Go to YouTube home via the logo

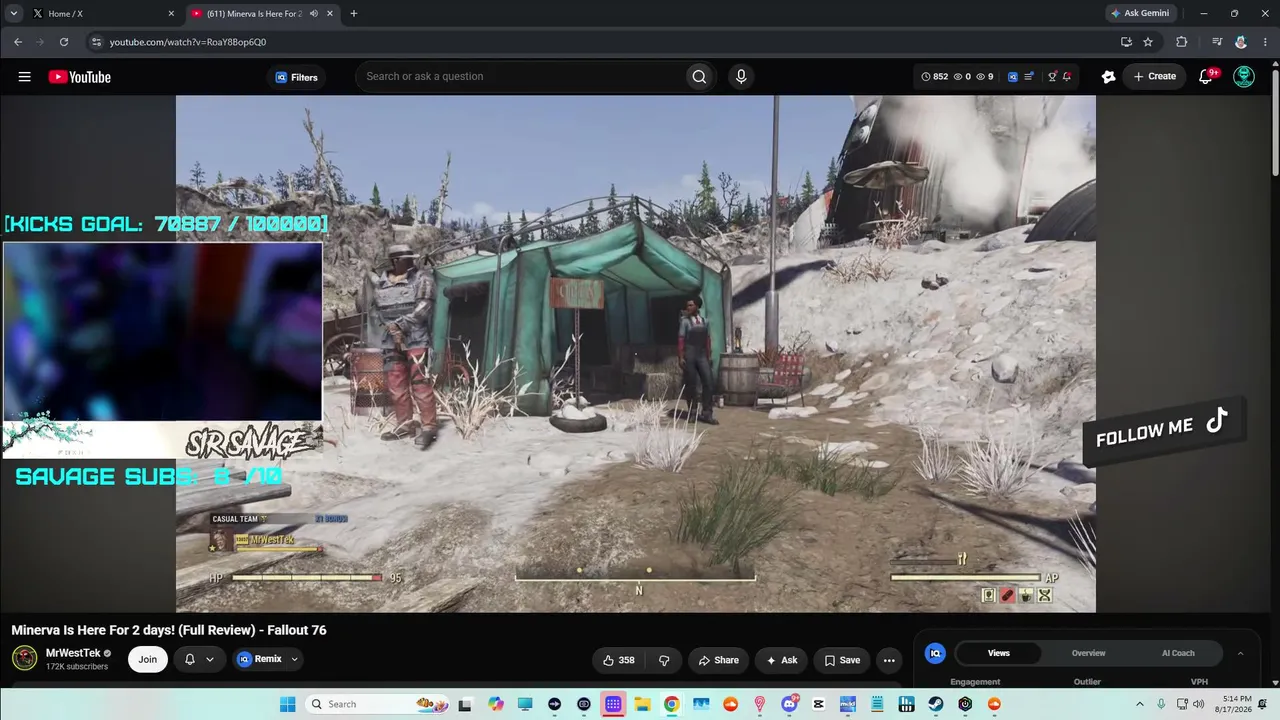point(80,77)
